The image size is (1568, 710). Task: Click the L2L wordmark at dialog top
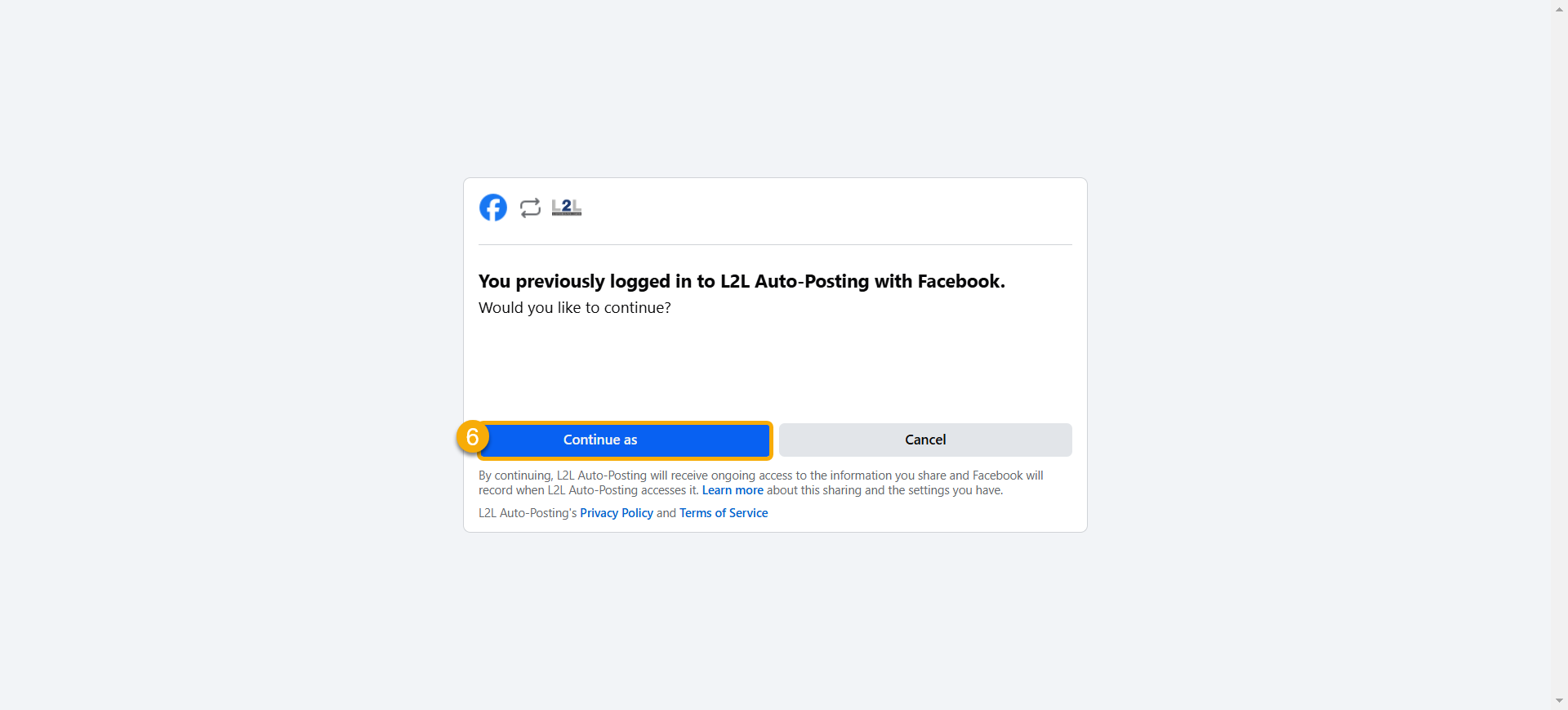tap(567, 208)
